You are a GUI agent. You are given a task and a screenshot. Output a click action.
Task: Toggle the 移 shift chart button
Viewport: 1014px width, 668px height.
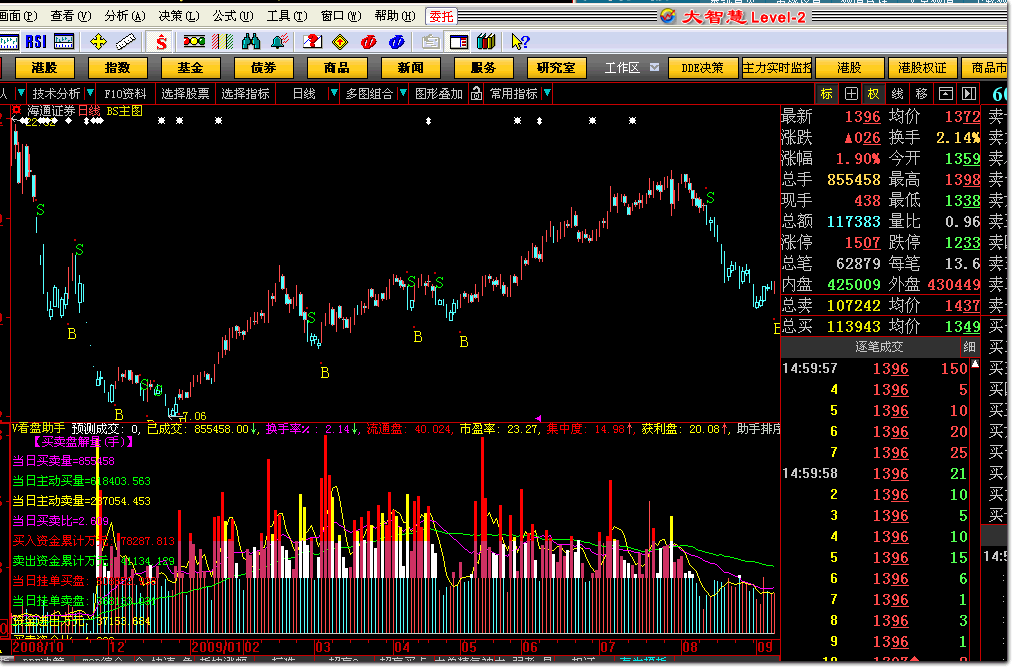[x=922, y=94]
